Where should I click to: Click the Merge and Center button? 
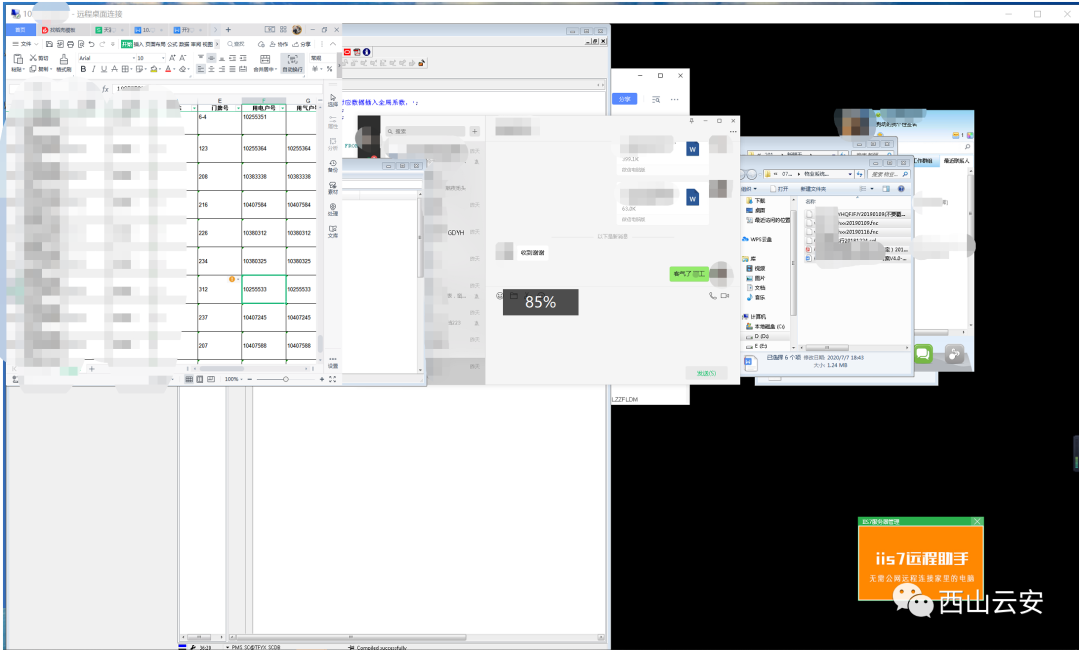point(264,63)
